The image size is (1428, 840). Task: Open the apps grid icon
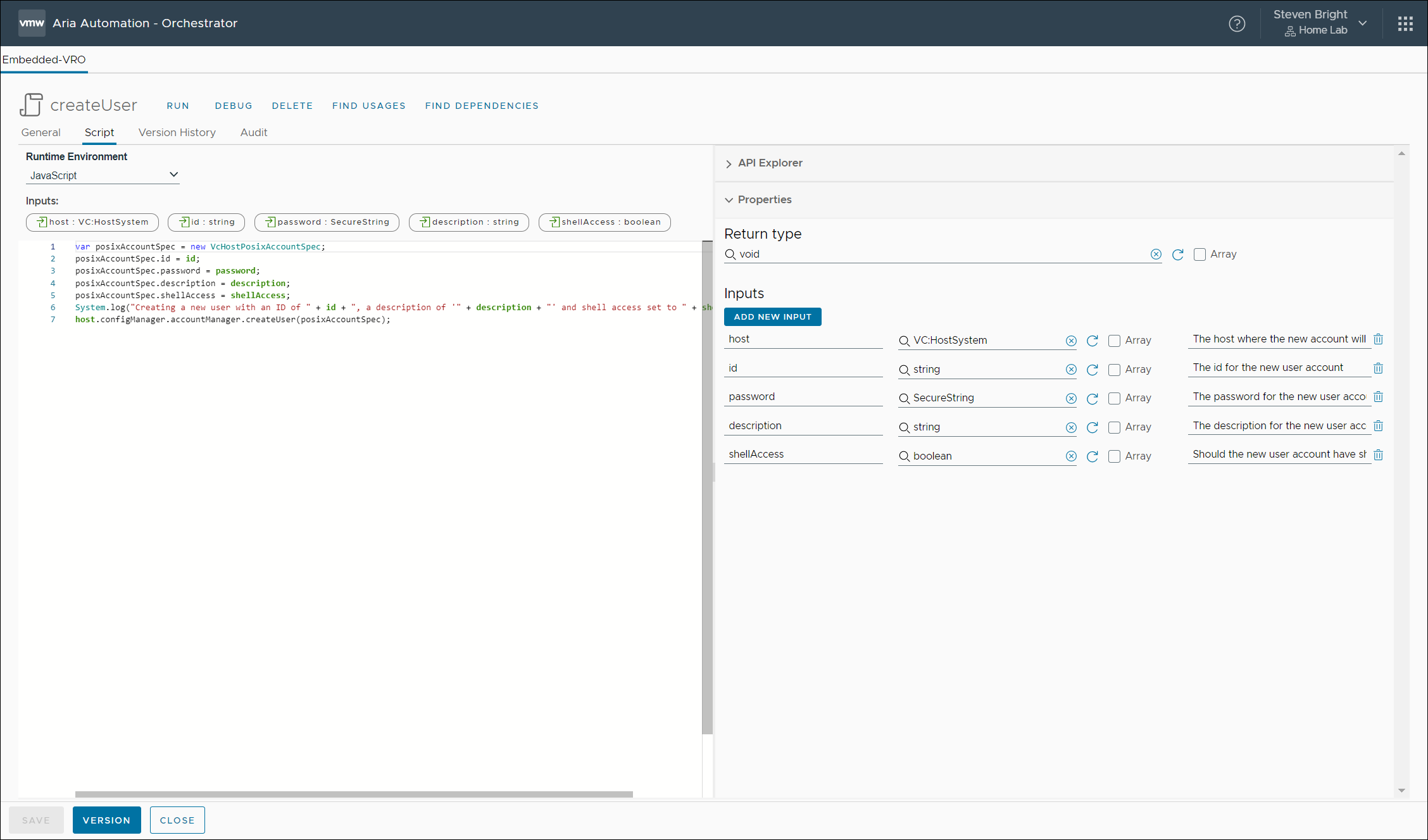(1405, 23)
